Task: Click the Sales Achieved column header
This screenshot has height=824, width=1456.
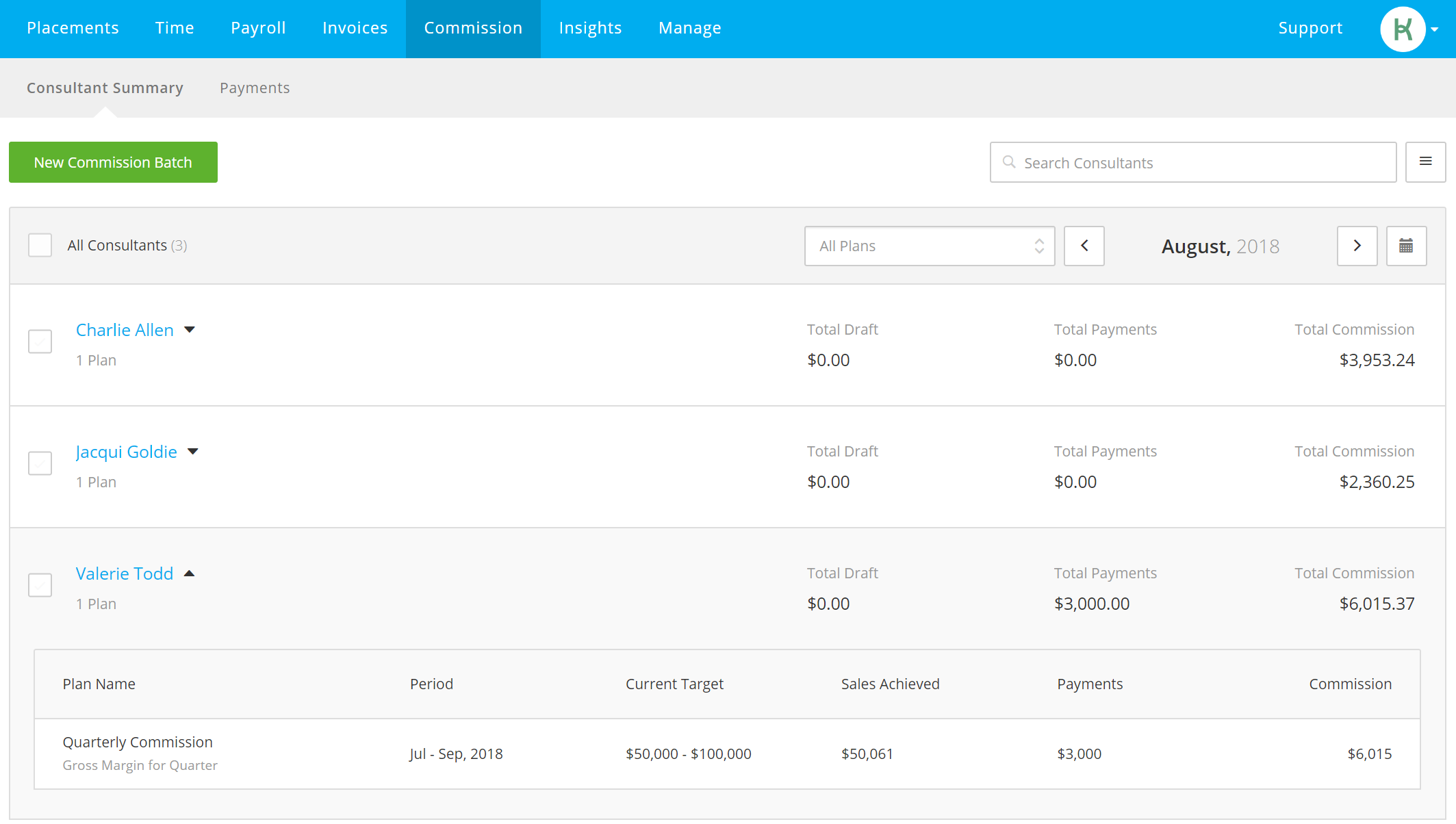Action: pyautogui.click(x=890, y=684)
